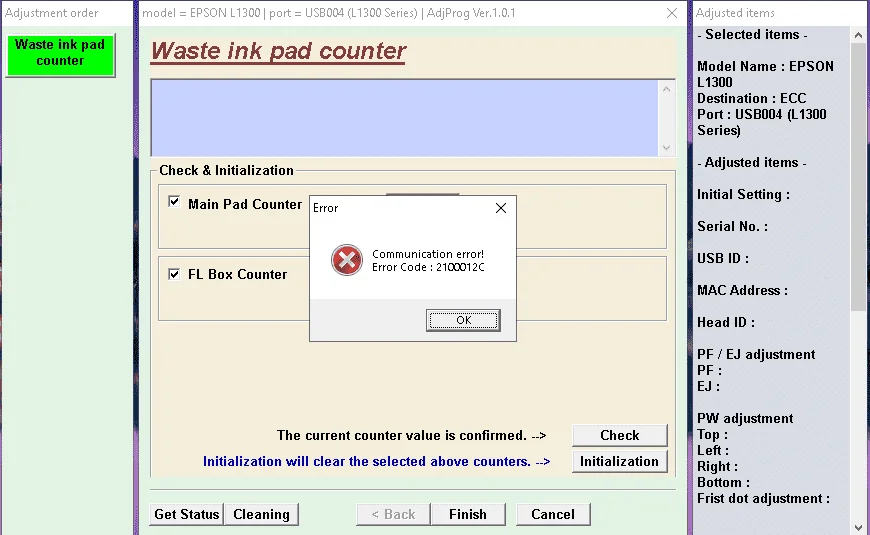
Task: Click the Cancel button
Action: 553,514
